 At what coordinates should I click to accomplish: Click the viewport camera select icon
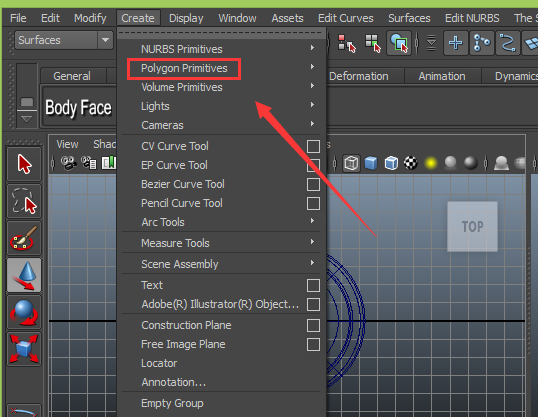pyautogui.click(x=69, y=163)
